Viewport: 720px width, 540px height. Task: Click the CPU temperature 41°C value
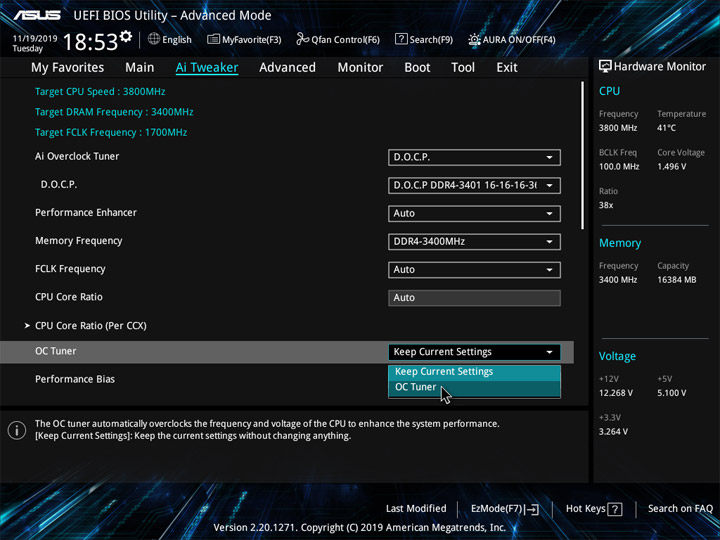click(666, 128)
